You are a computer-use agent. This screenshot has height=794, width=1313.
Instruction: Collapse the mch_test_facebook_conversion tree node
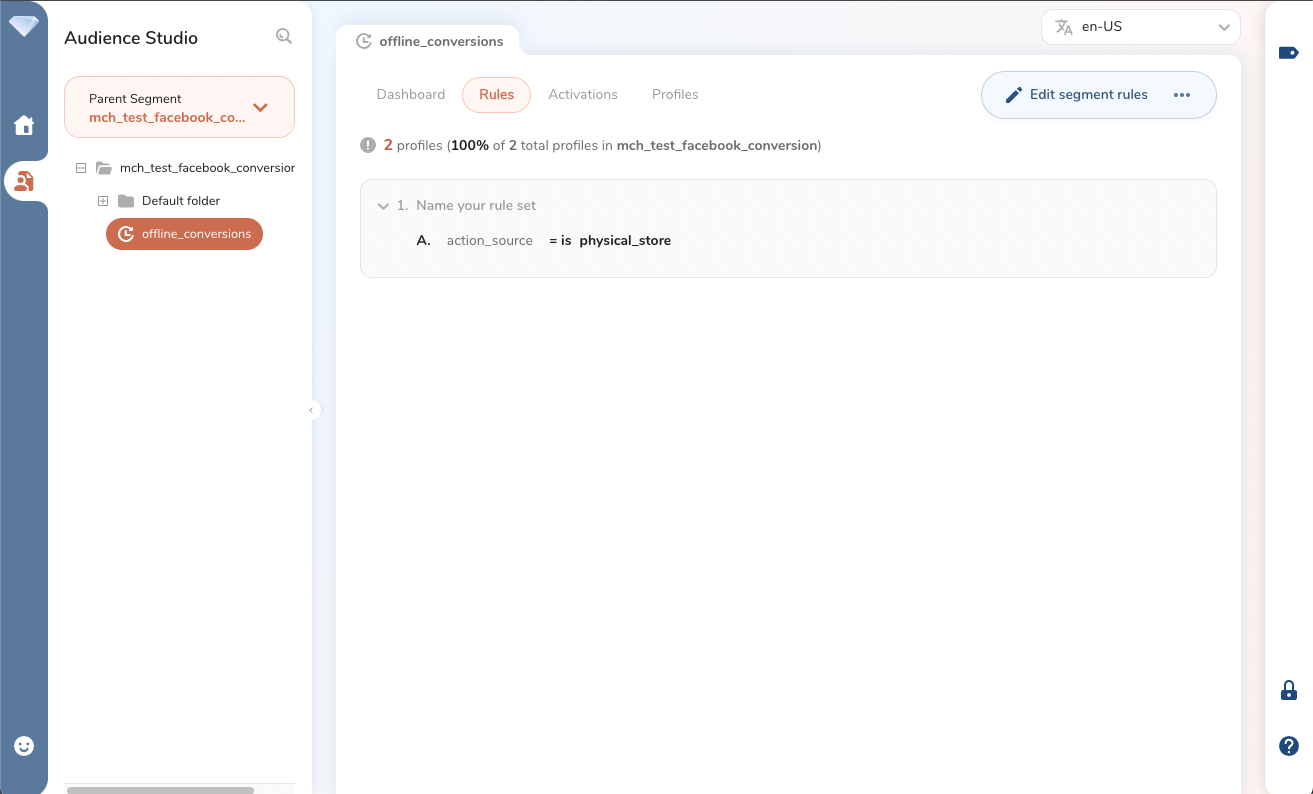click(x=81, y=168)
